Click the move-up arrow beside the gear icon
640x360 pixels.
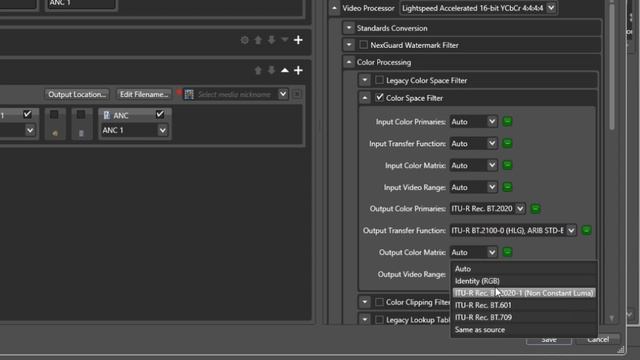[258, 40]
